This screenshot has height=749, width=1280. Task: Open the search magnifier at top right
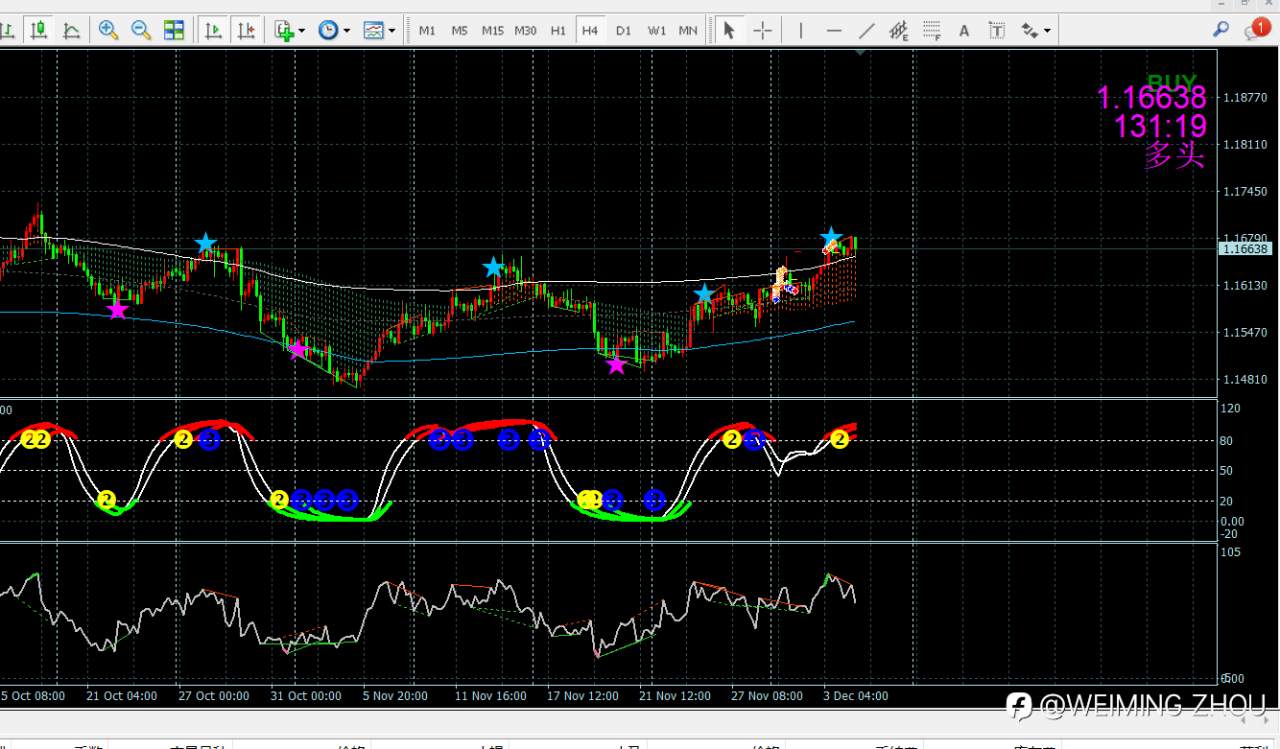point(1220,29)
